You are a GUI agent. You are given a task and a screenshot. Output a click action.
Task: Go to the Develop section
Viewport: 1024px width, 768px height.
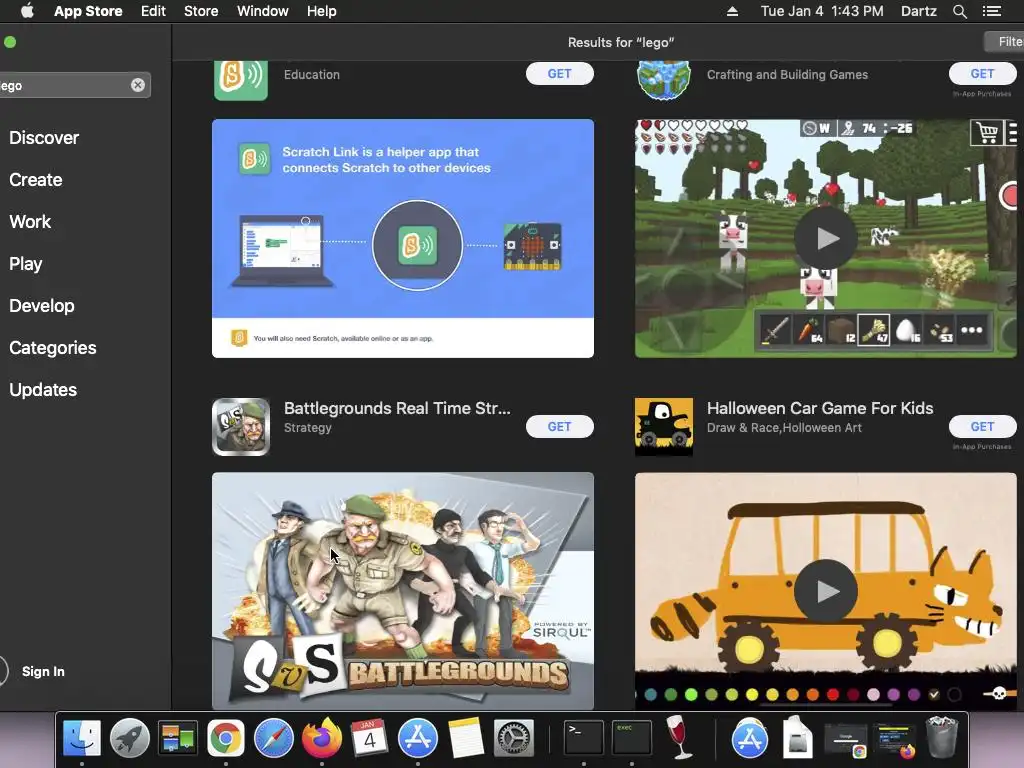click(42, 306)
